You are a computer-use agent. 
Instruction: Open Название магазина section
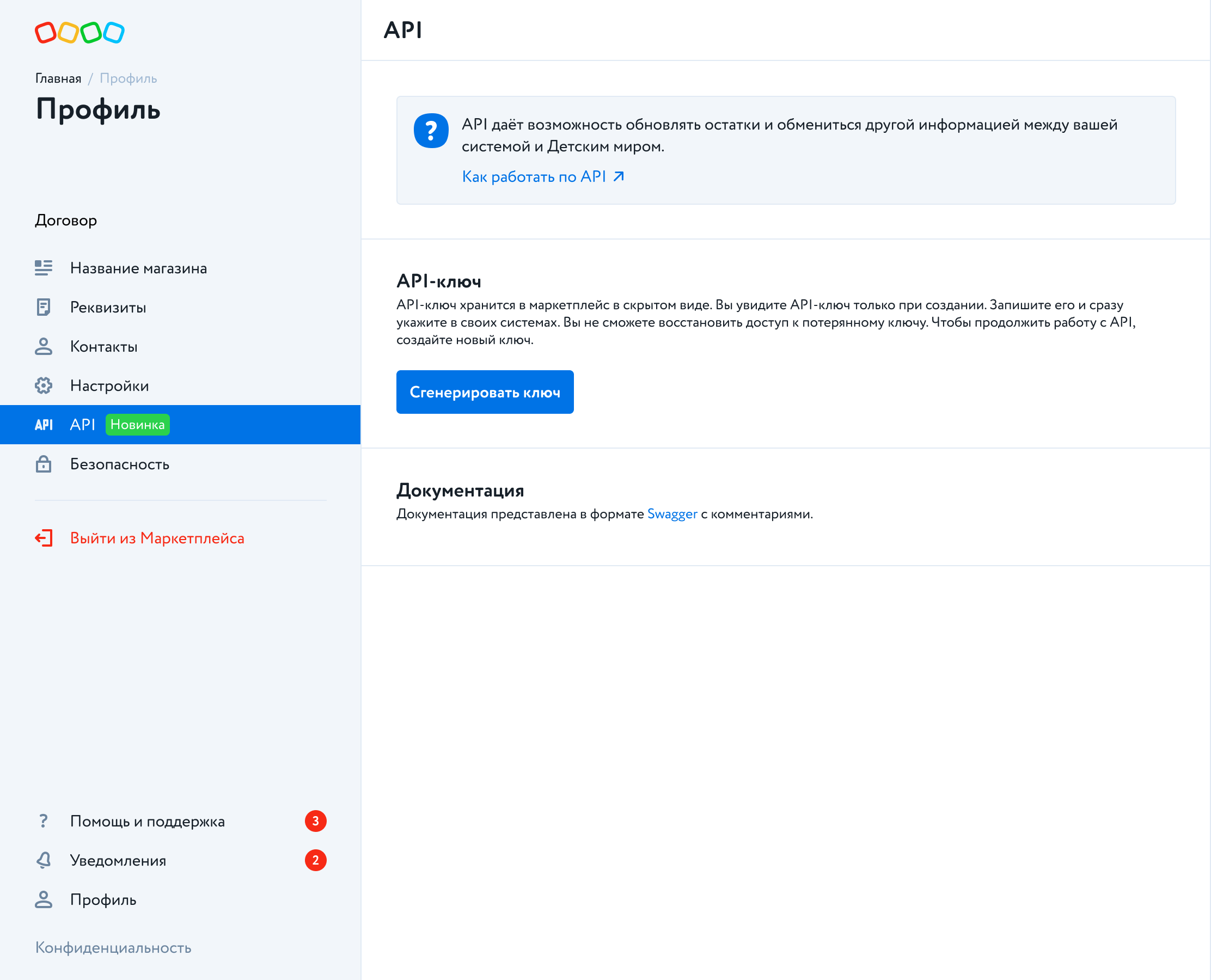(x=180, y=268)
